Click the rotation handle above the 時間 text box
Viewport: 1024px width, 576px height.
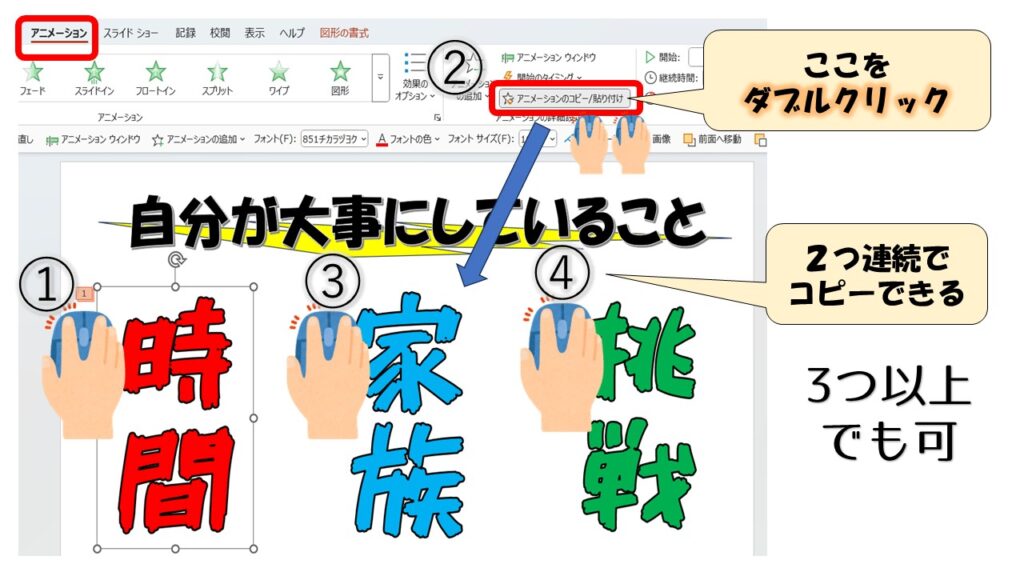pyautogui.click(x=177, y=260)
